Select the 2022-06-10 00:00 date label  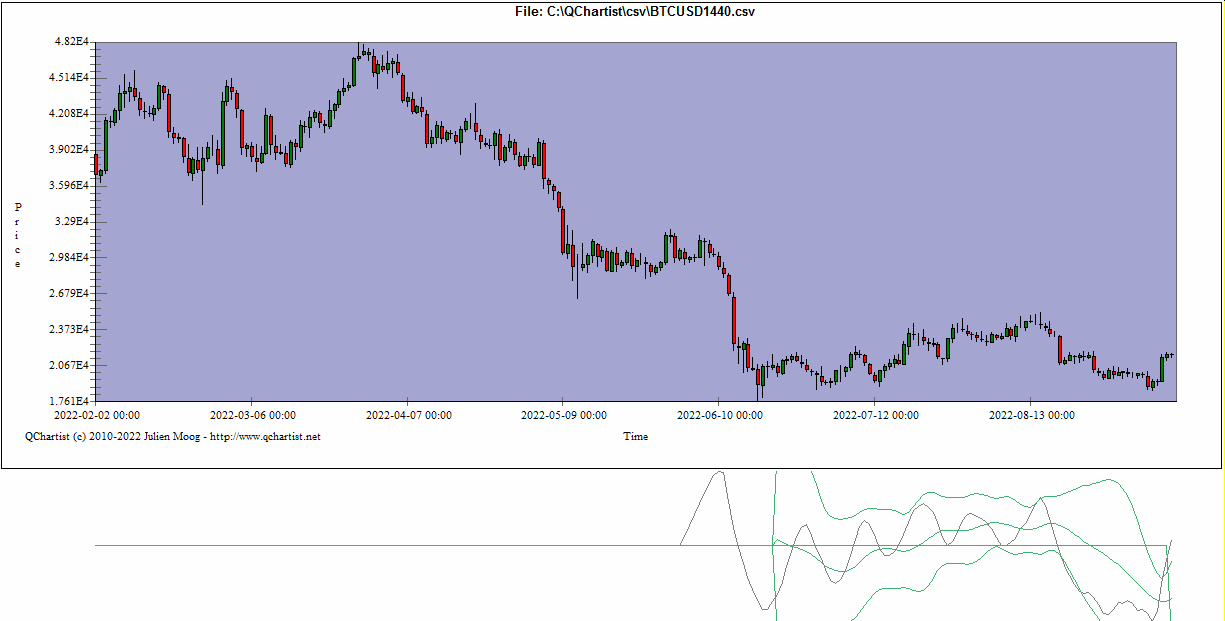tap(720, 415)
